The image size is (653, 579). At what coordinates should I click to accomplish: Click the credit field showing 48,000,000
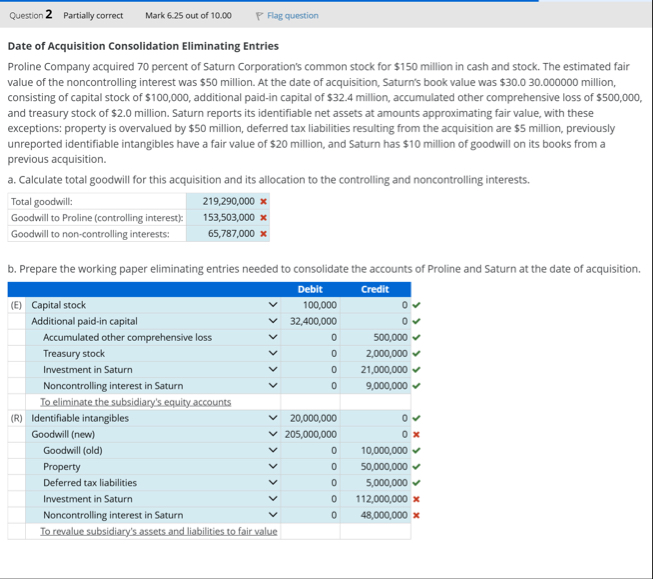point(375,515)
